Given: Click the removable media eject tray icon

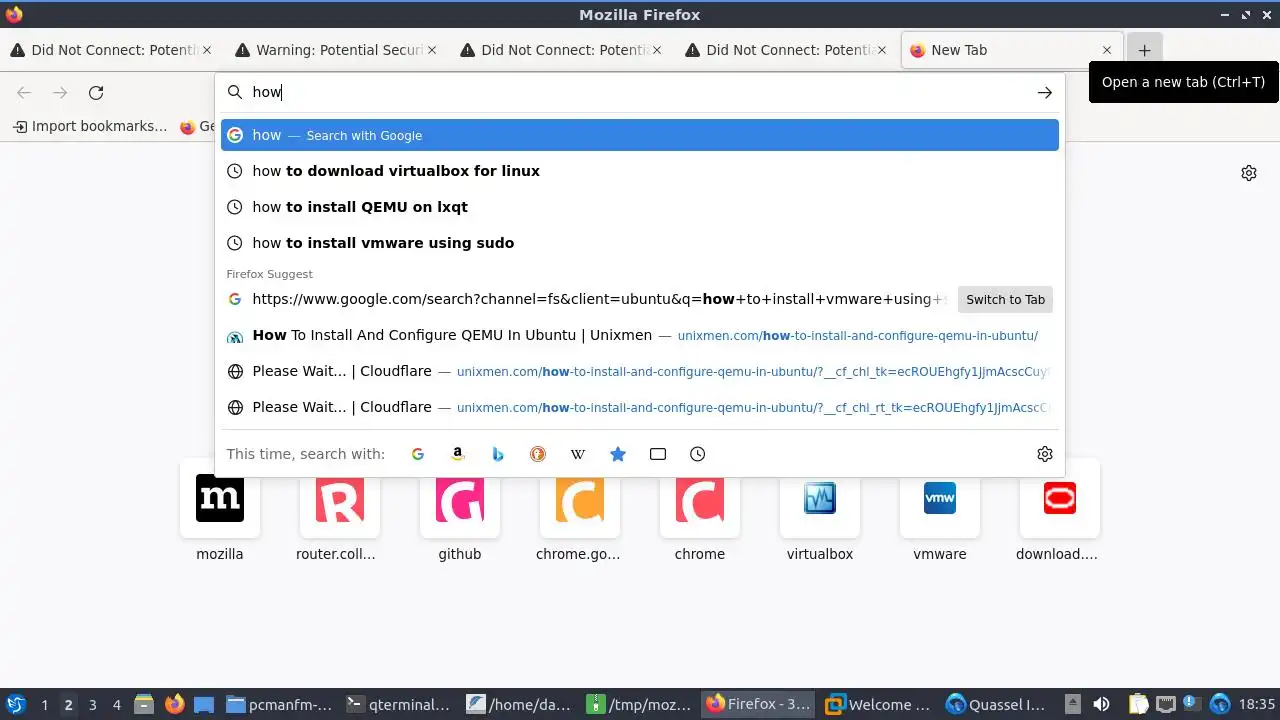Looking at the screenshot, I should pyautogui.click(x=1073, y=704).
